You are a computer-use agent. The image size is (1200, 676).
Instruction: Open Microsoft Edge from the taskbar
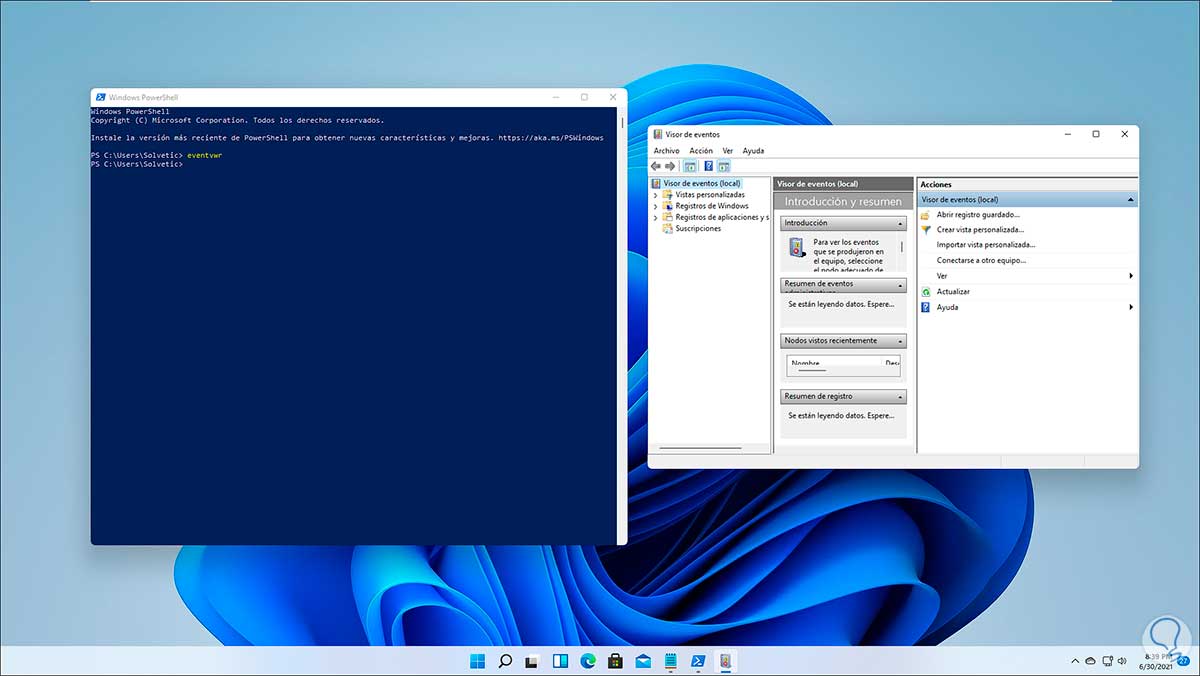[588, 661]
